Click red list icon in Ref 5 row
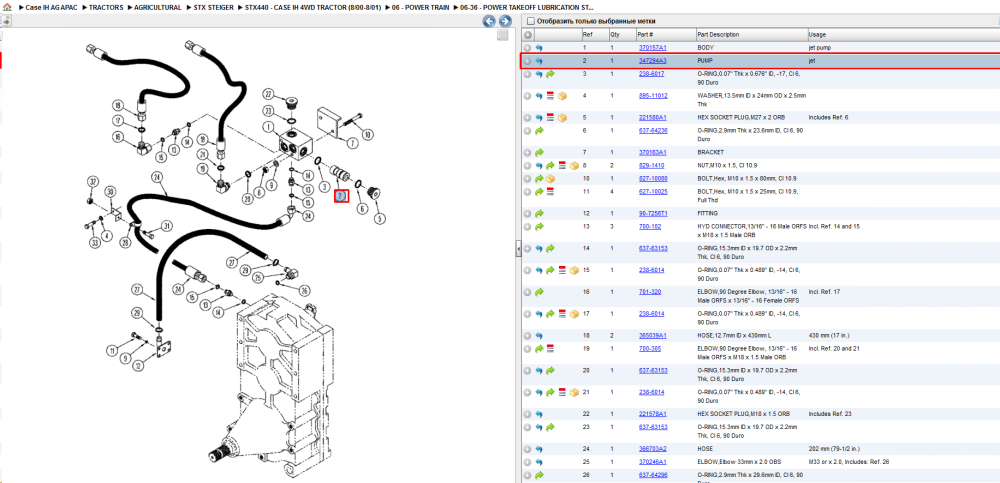1000x483 pixels. click(x=550, y=117)
